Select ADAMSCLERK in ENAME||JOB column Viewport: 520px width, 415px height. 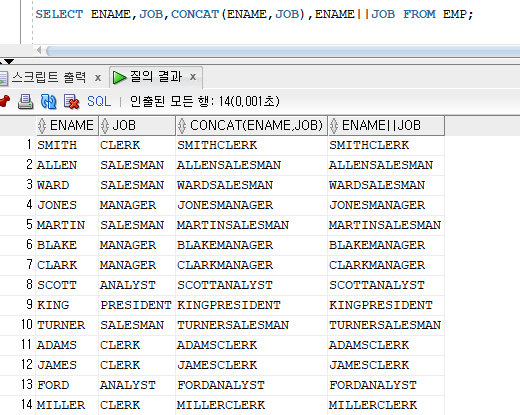[386, 345]
